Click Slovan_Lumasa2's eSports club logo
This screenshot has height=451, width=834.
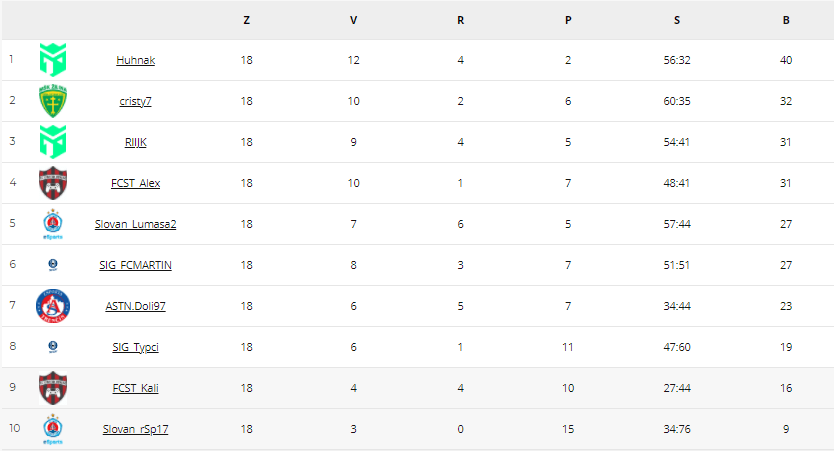(x=53, y=224)
